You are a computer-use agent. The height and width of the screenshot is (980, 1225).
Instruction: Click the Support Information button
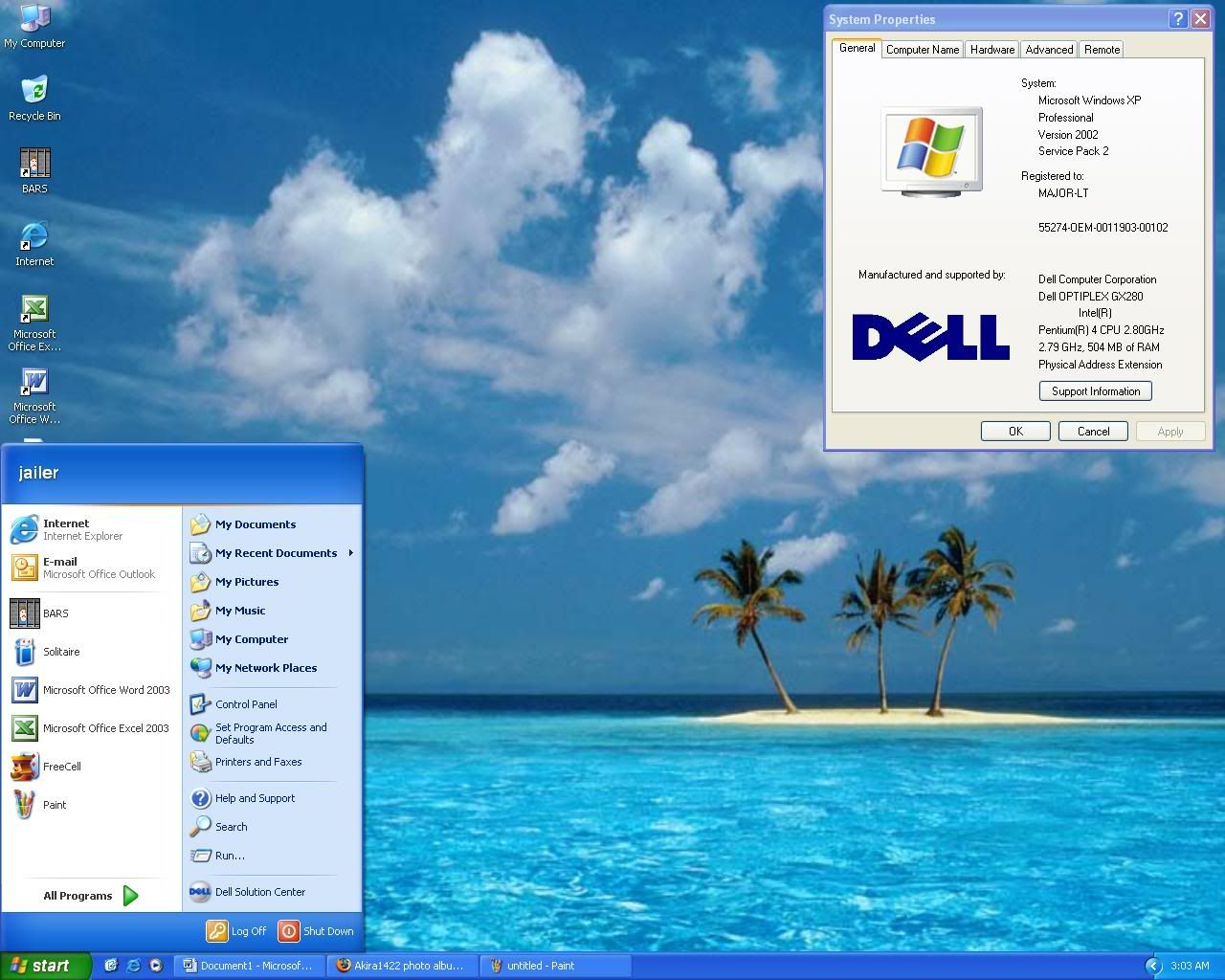pyautogui.click(x=1095, y=390)
